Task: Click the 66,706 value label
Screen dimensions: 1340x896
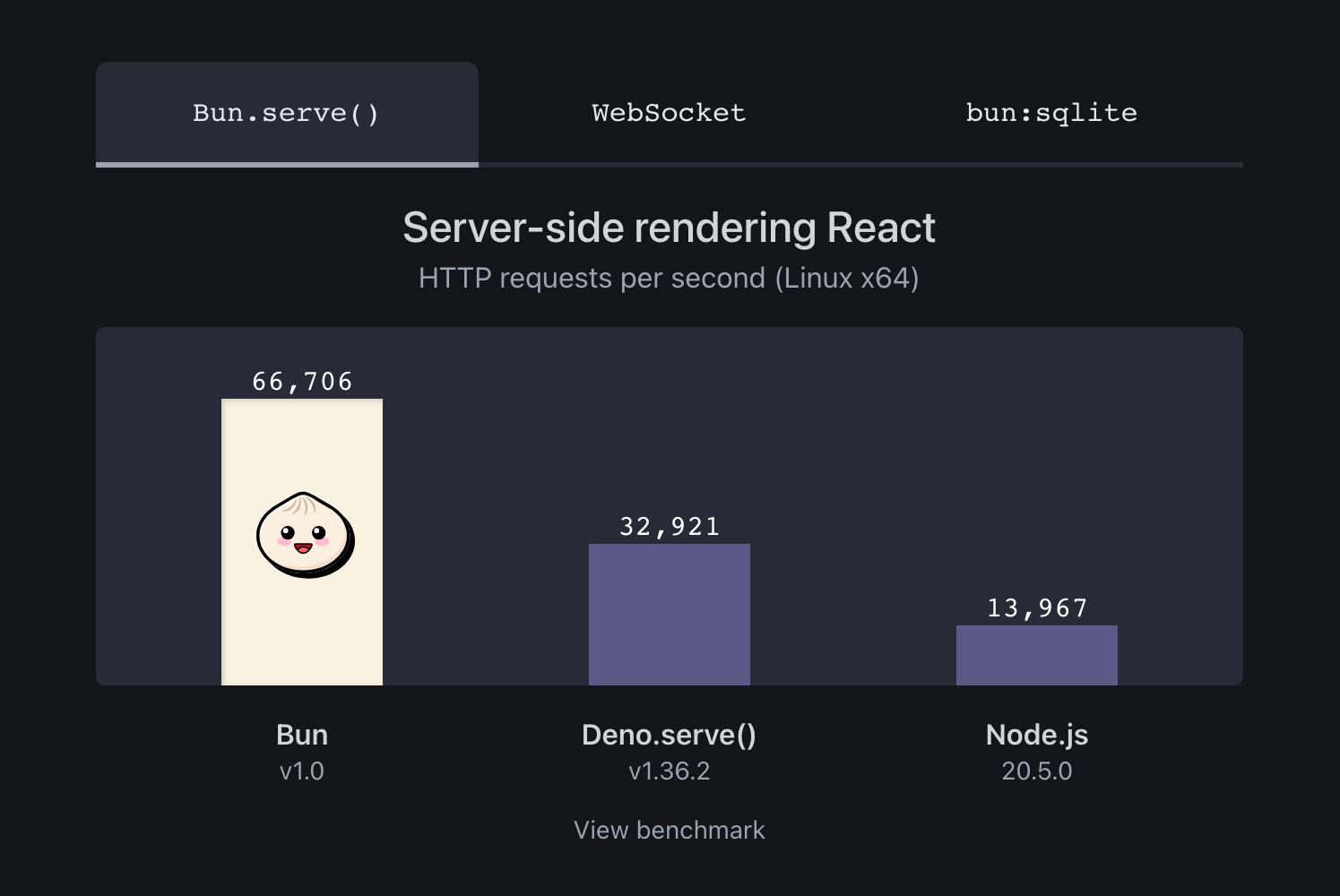Action: [302, 381]
